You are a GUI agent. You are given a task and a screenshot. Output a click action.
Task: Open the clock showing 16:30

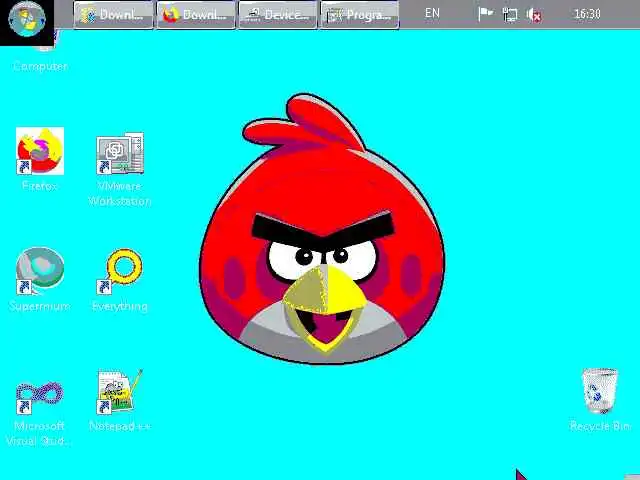pos(587,14)
